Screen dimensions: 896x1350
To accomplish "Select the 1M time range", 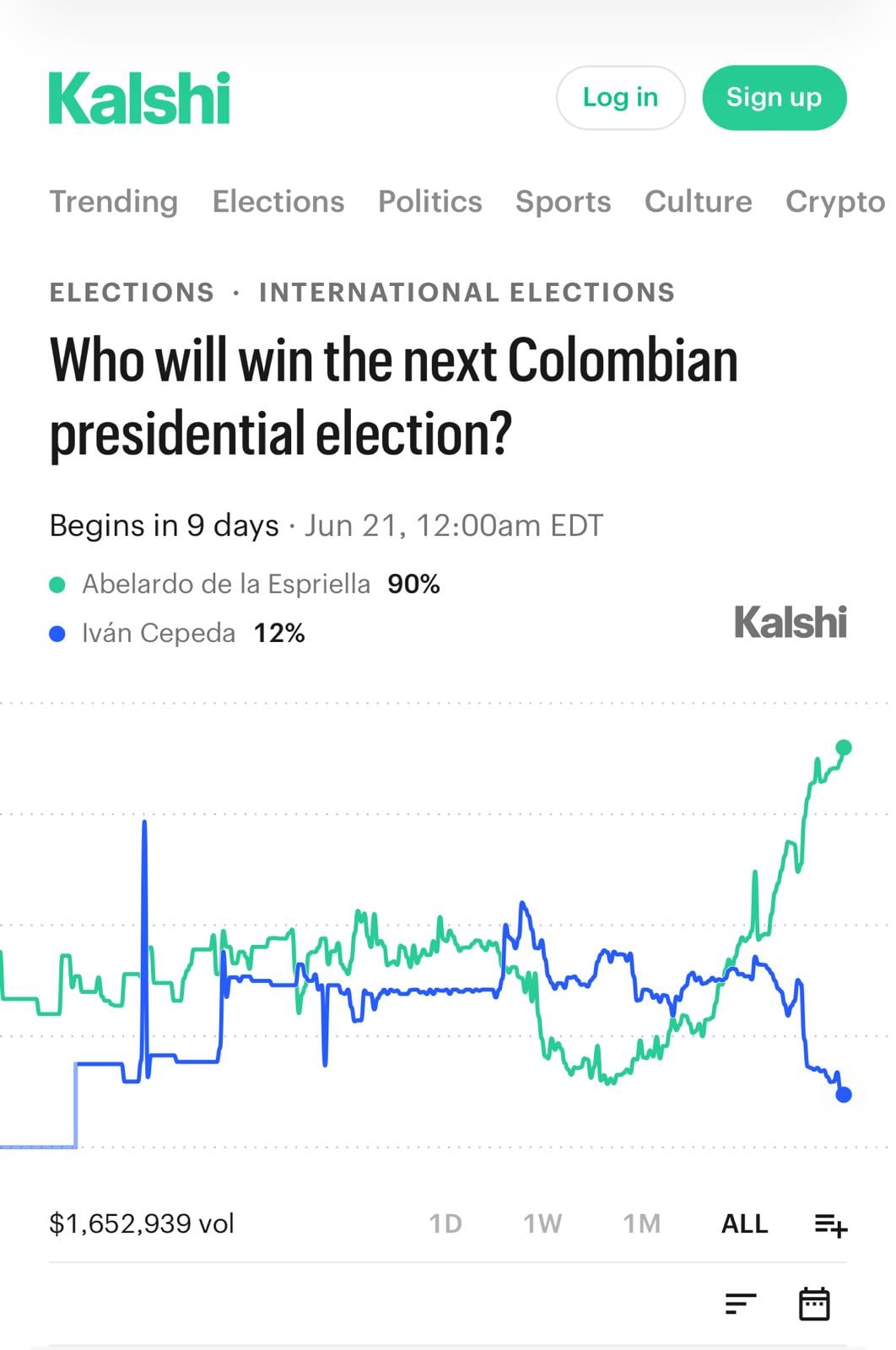I will pyautogui.click(x=642, y=1223).
